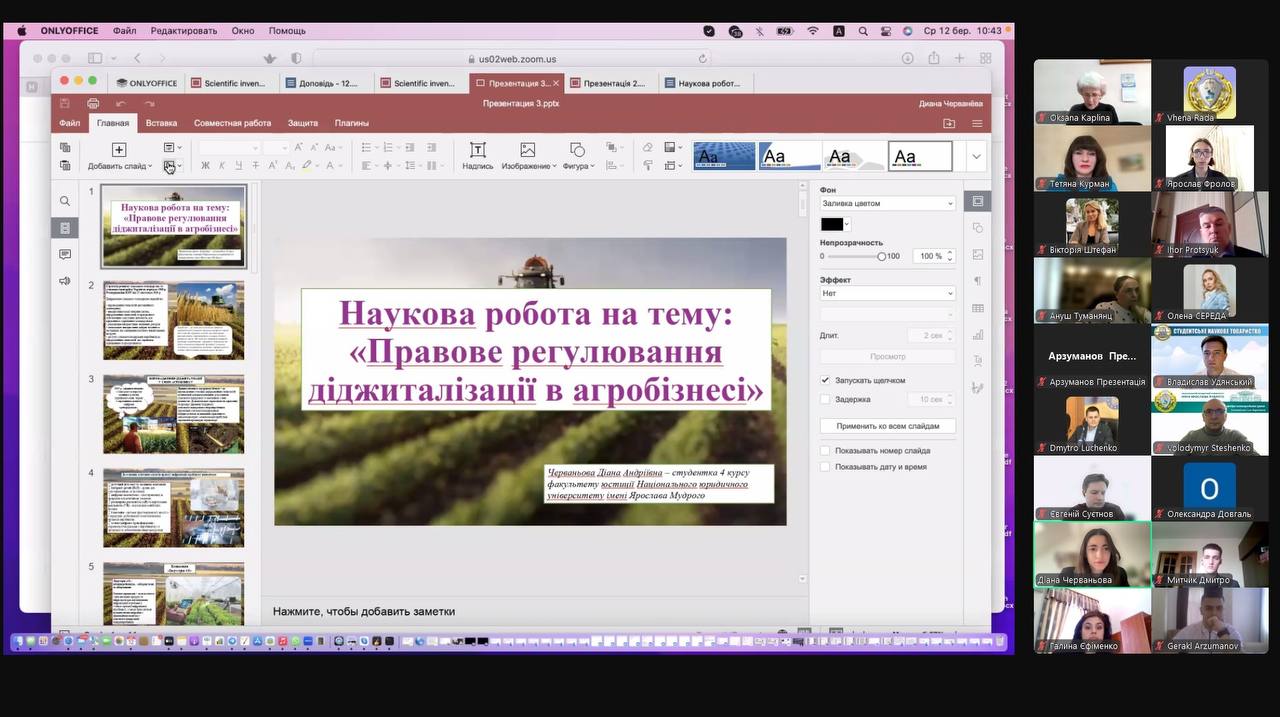Open the Эффект dropdown showing Нет
1280x717 pixels.
point(887,293)
